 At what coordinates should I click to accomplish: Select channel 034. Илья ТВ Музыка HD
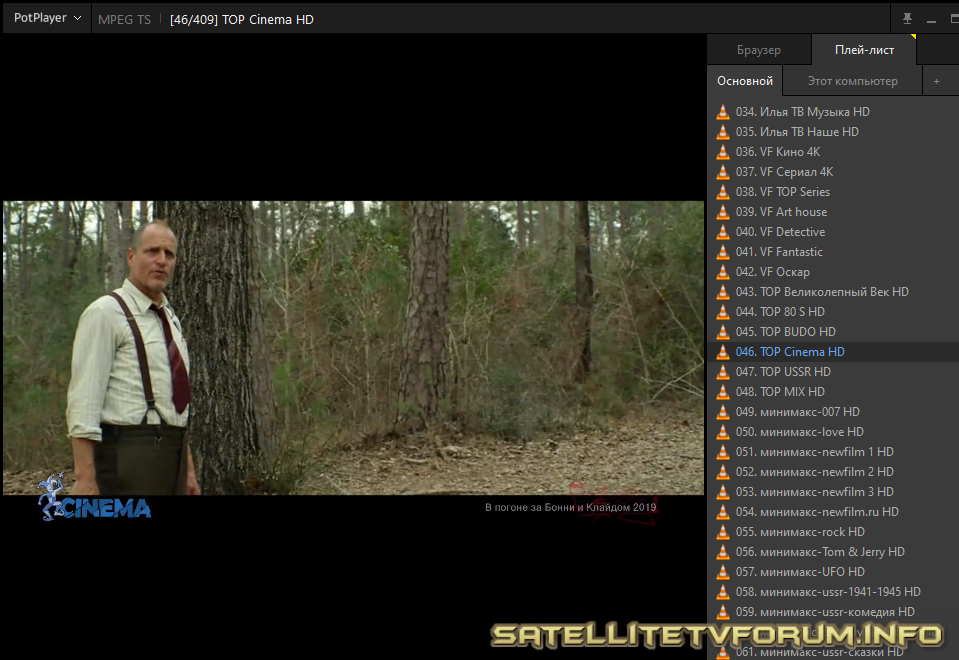tap(833, 111)
